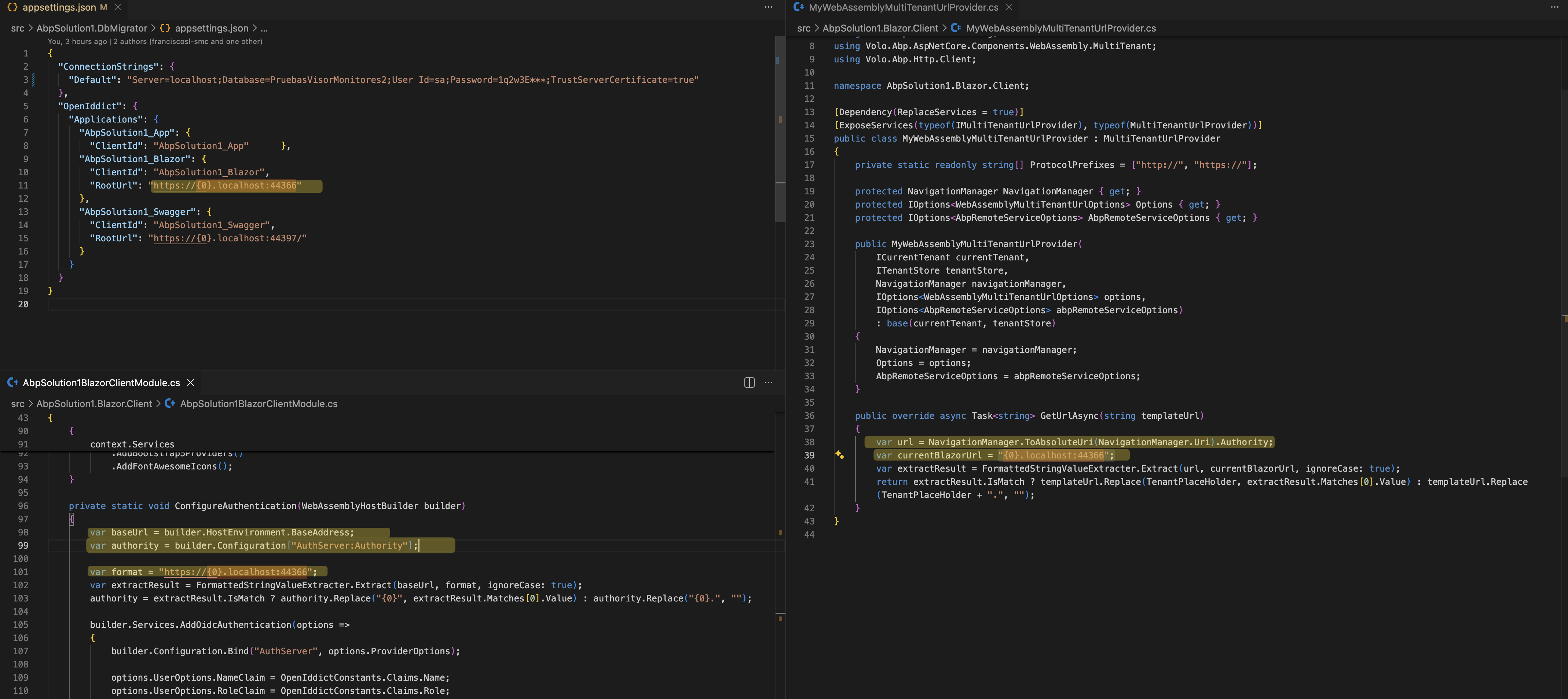Close the MyWebAssemblyMultiTenantUrlProvider.cs tab

coord(1009,7)
